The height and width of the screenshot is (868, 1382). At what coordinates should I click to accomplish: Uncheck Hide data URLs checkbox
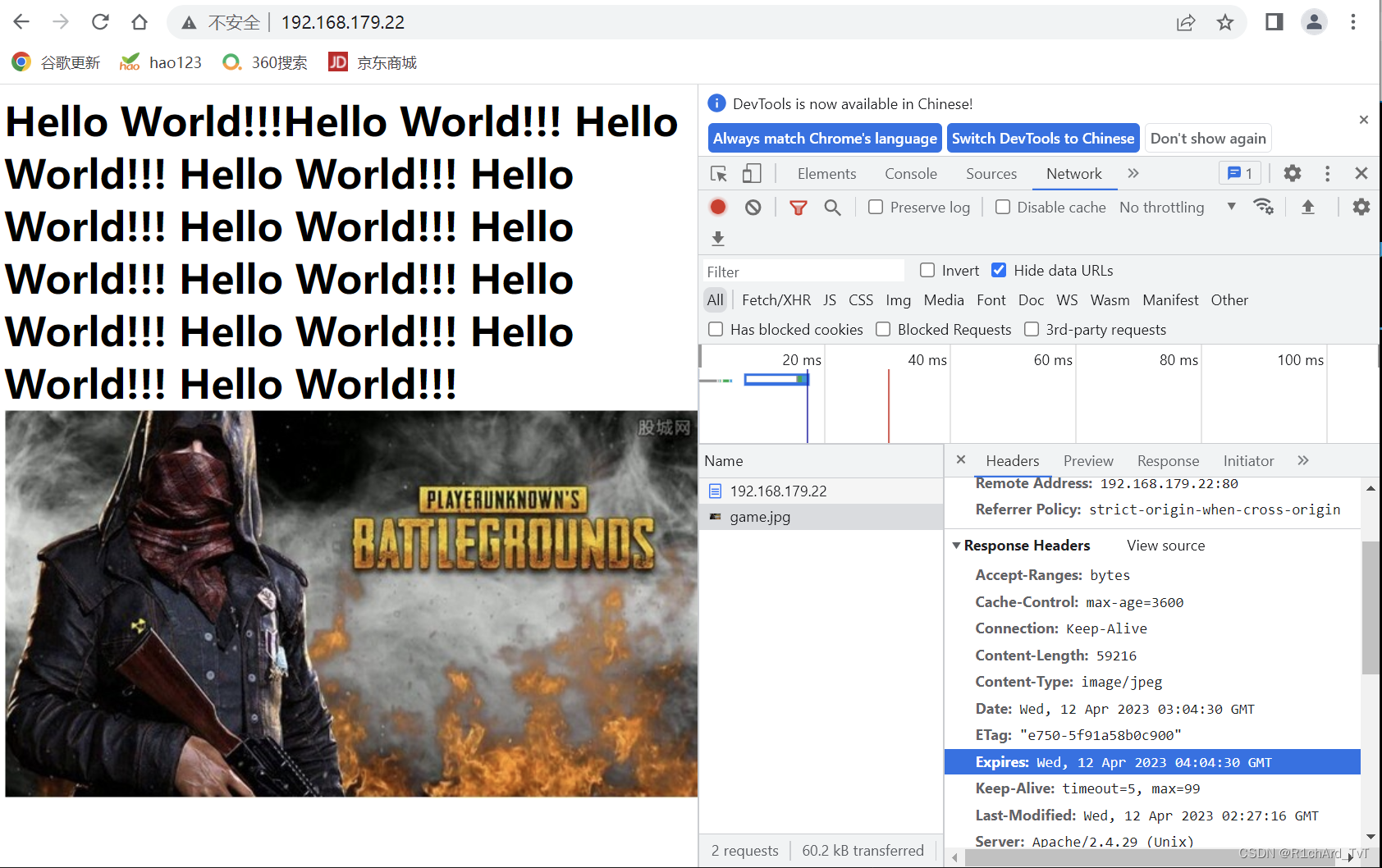(999, 270)
